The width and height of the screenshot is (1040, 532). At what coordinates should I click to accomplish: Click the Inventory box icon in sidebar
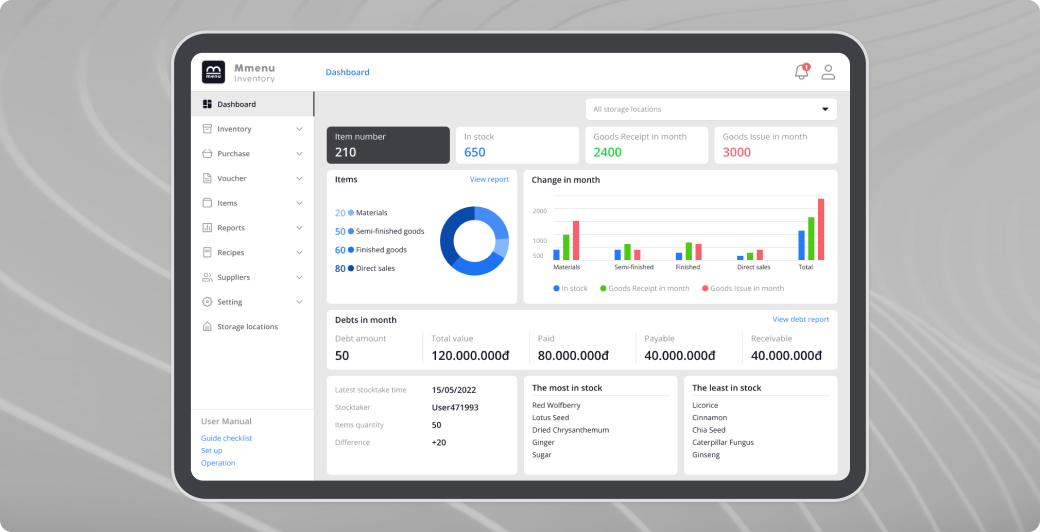(207, 129)
